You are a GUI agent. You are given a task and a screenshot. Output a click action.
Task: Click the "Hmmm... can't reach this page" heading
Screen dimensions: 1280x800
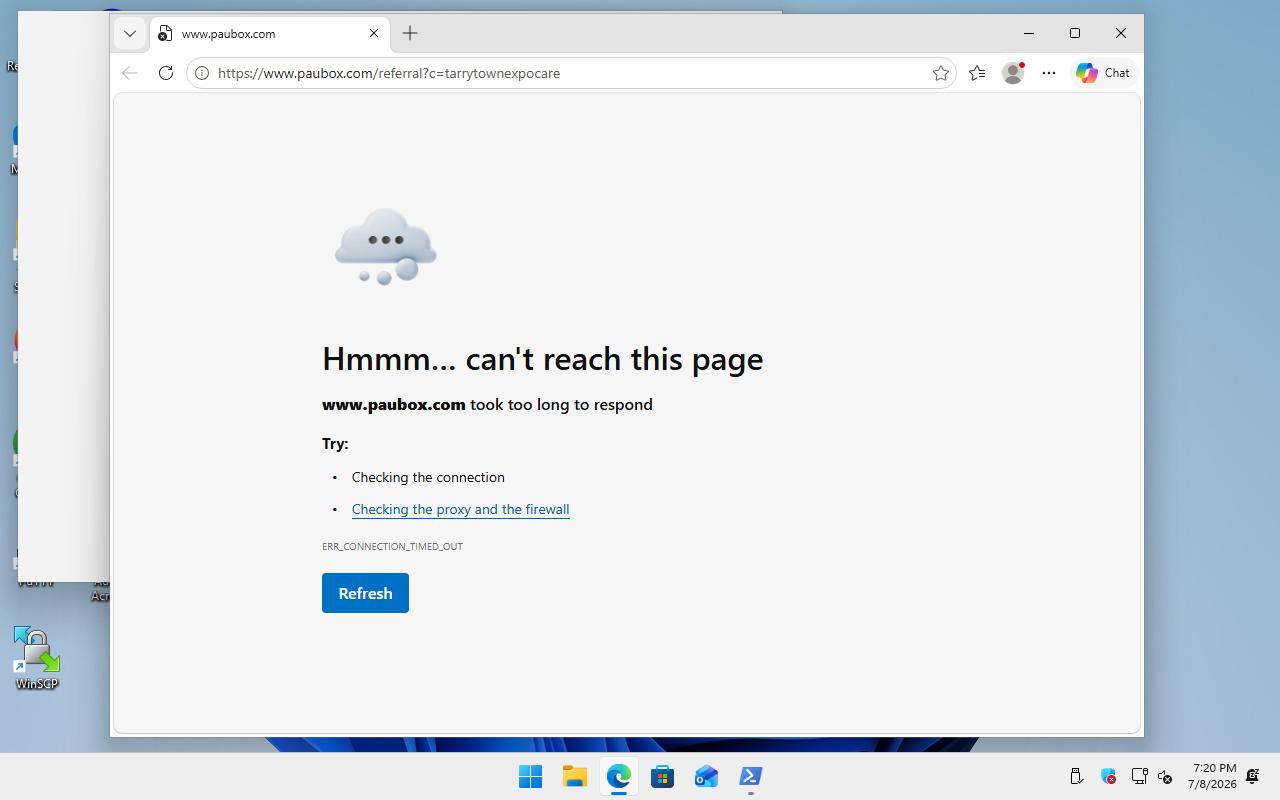pos(542,359)
